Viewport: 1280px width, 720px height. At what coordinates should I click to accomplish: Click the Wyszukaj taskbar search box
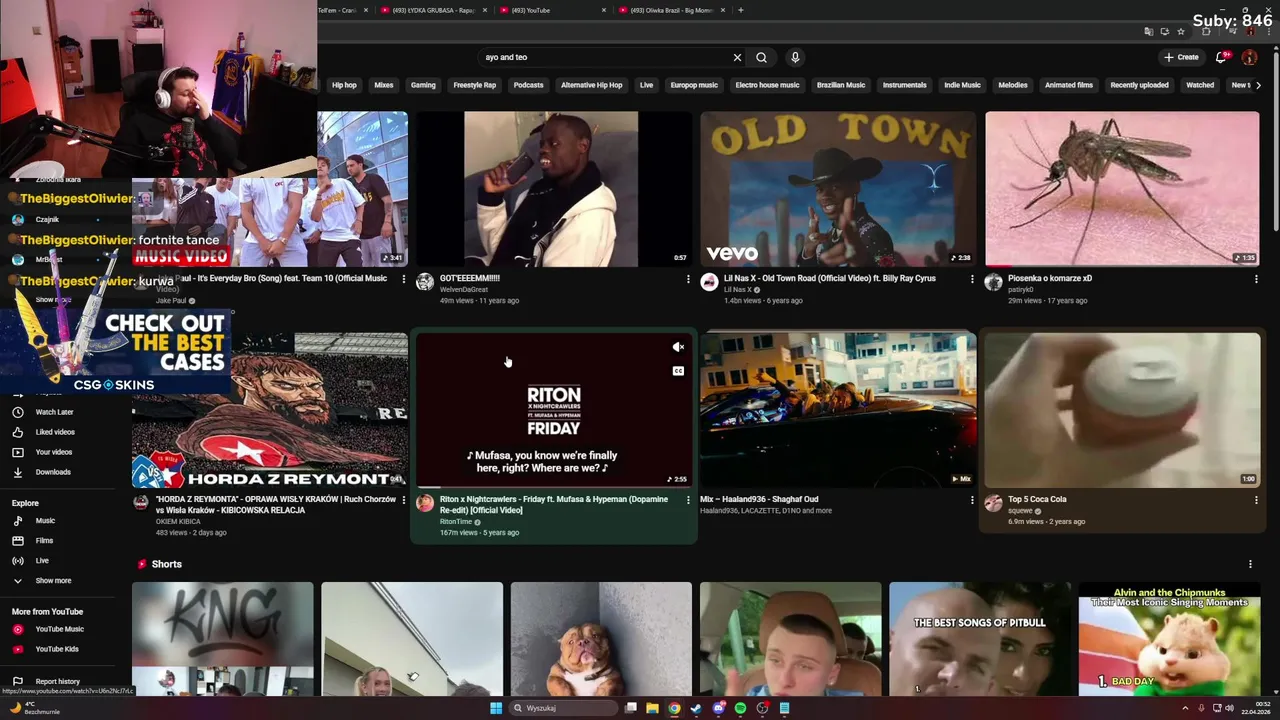pyautogui.click(x=563, y=708)
